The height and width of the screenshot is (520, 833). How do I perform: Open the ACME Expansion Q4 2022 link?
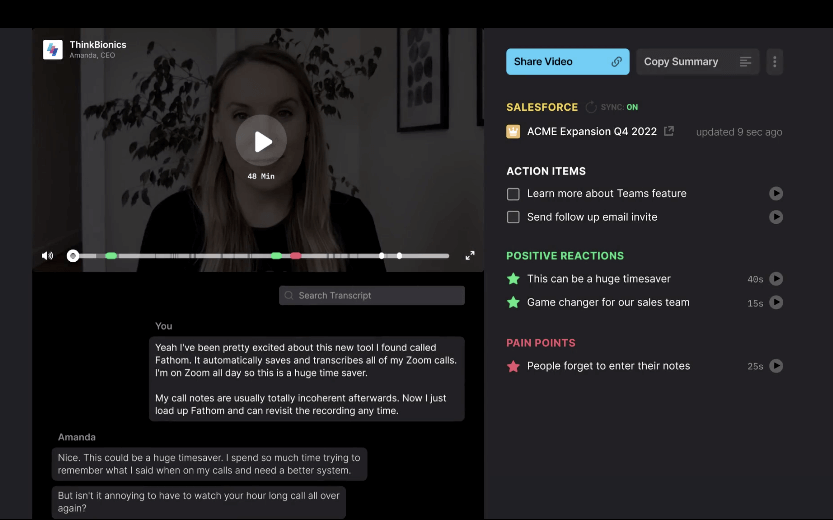(592, 131)
